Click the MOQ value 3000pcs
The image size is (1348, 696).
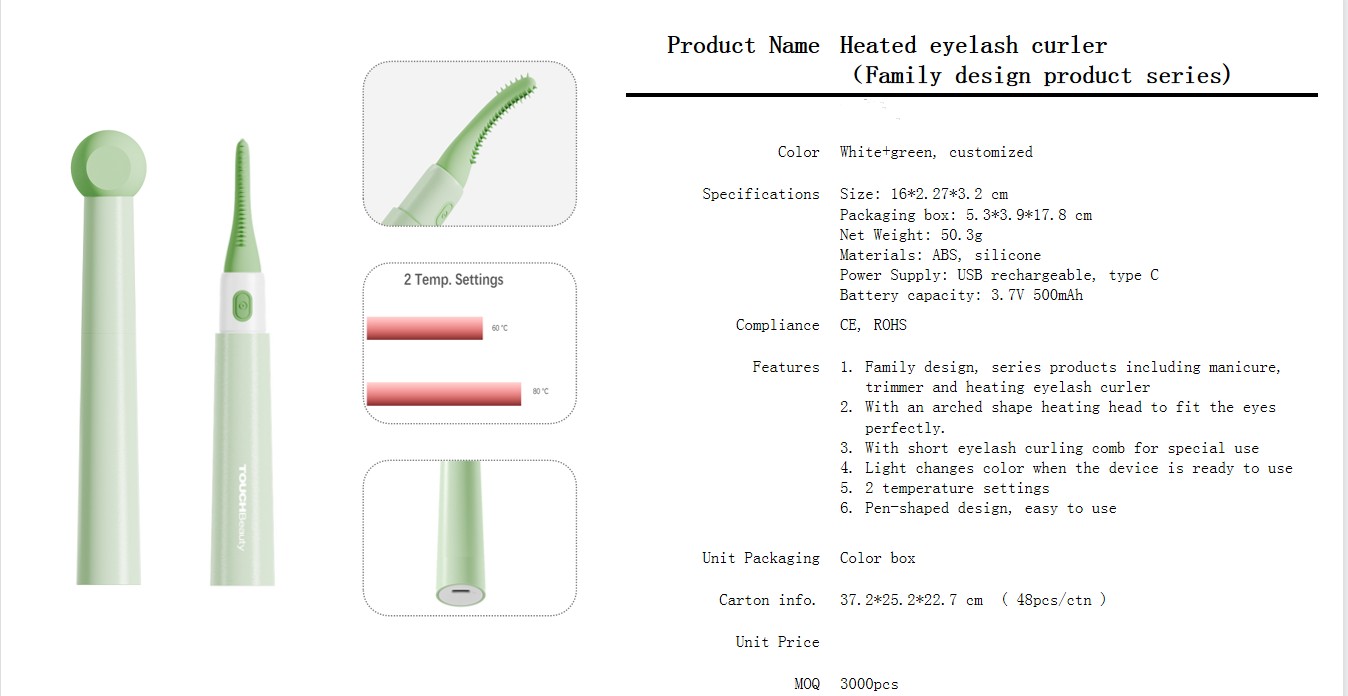(869, 685)
